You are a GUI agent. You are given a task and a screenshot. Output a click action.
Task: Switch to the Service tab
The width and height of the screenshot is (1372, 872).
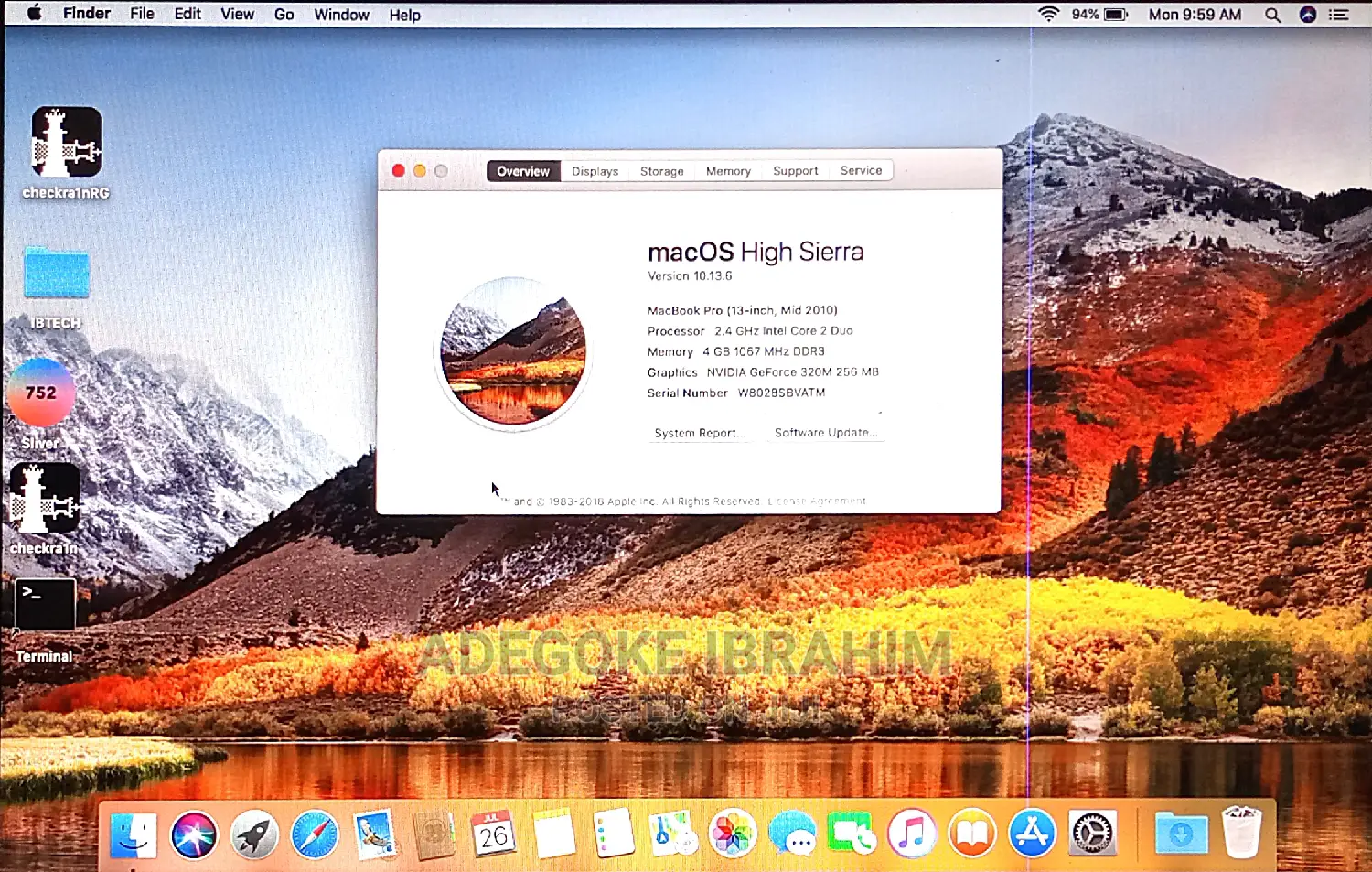(862, 170)
